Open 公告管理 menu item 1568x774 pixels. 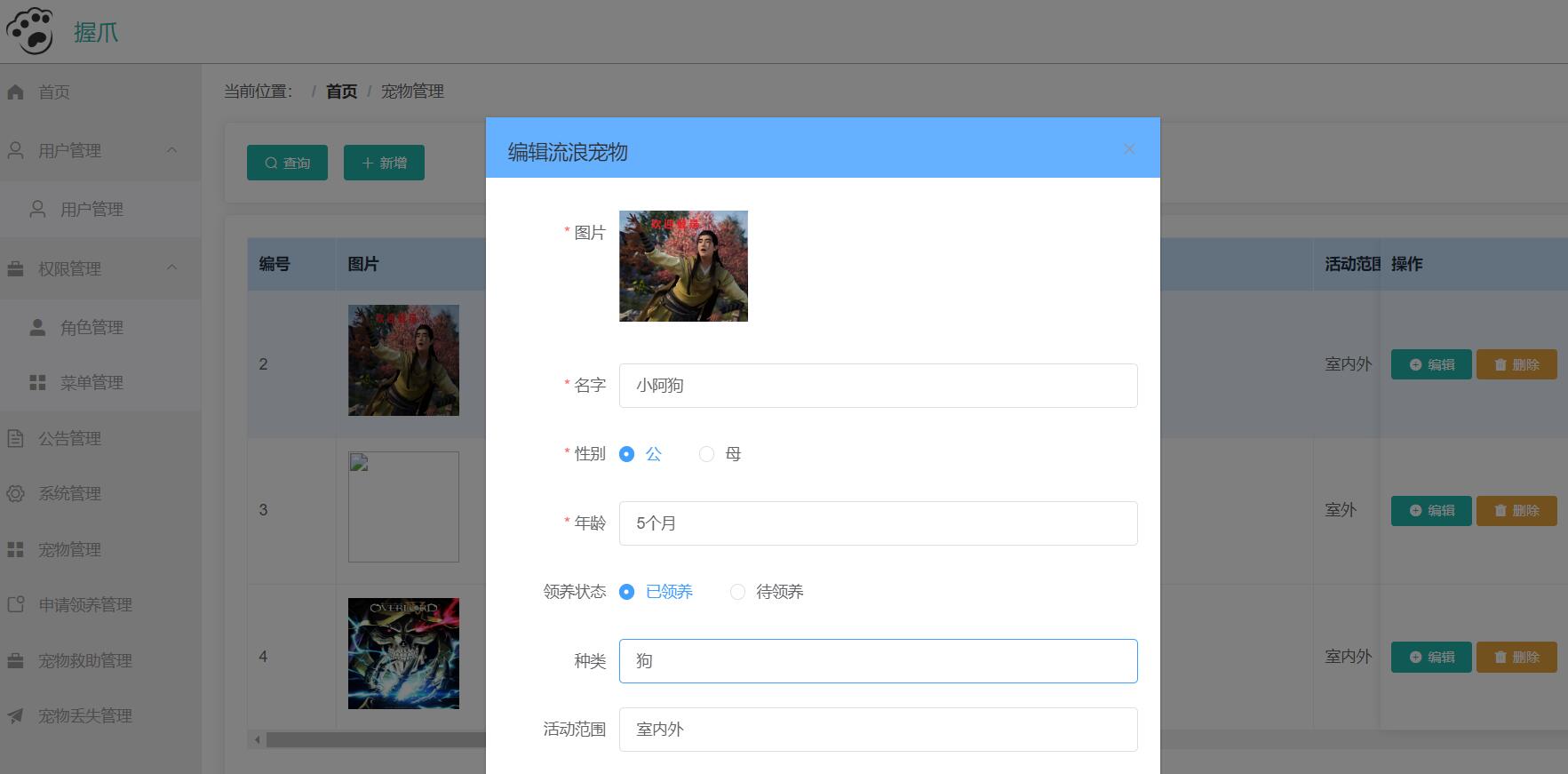(x=100, y=438)
